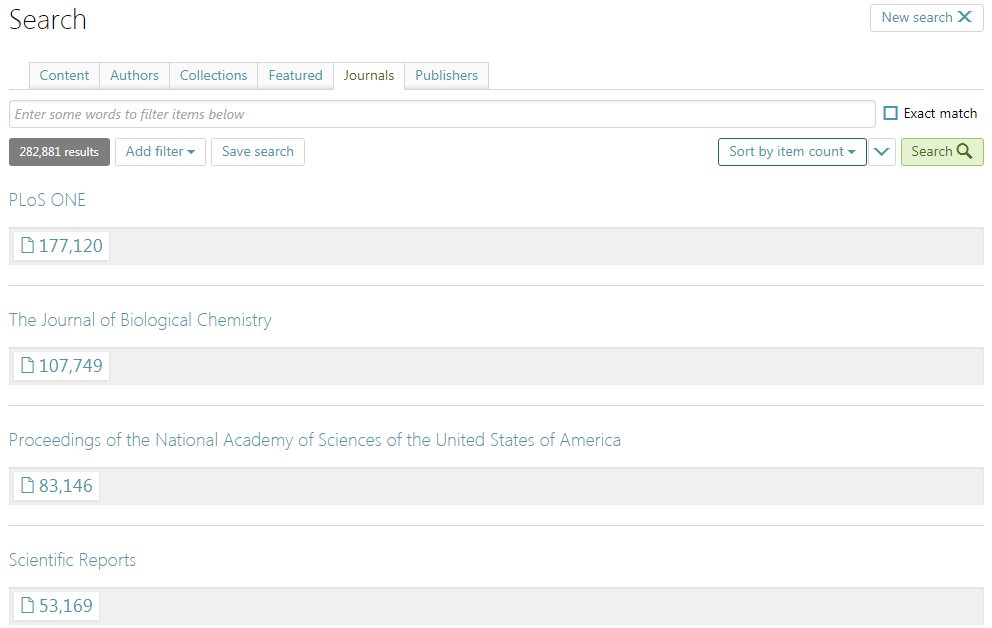Switch to the Publishers tab
992x628 pixels.
click(446, 75)
